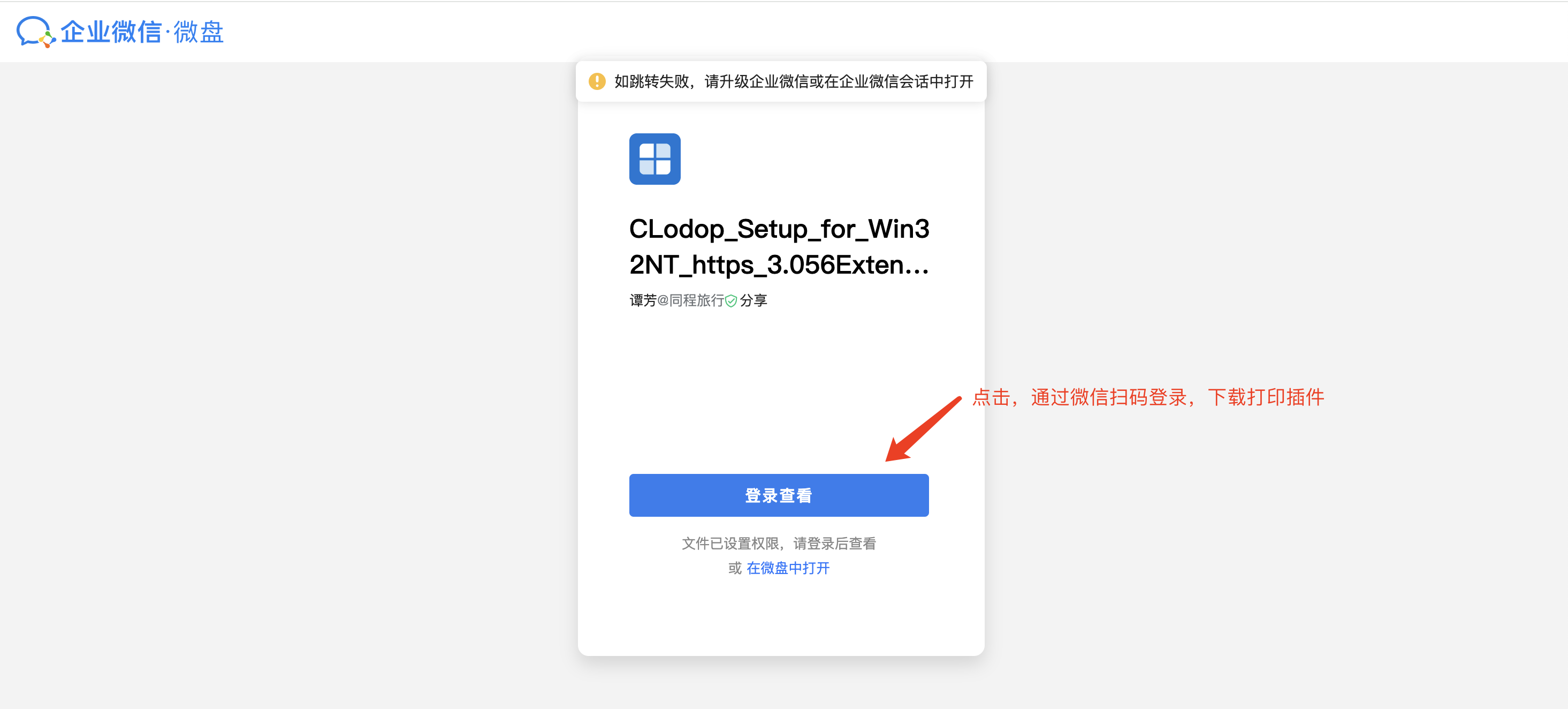
Task: Click the 企业微信·微盘 header title text
Action: [x=142, y=32]
